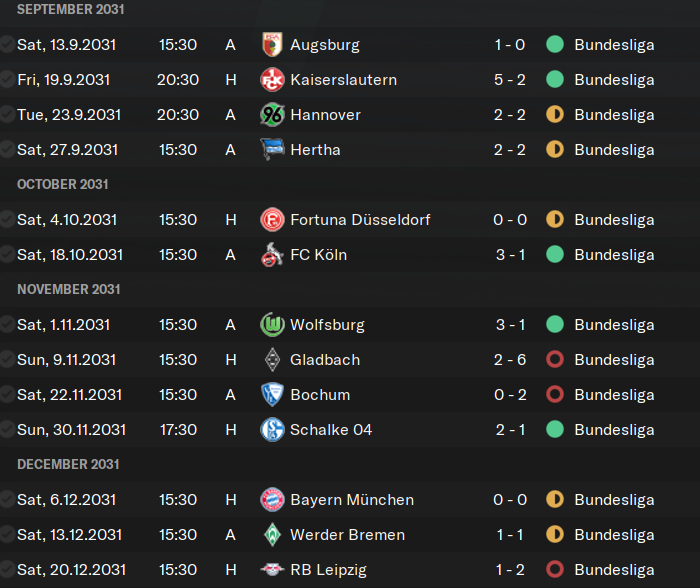700x588 pixels.
Task: Toggle the checkmark beside the 13.9.2031 Augsburg match
Action: pos(6,45)
